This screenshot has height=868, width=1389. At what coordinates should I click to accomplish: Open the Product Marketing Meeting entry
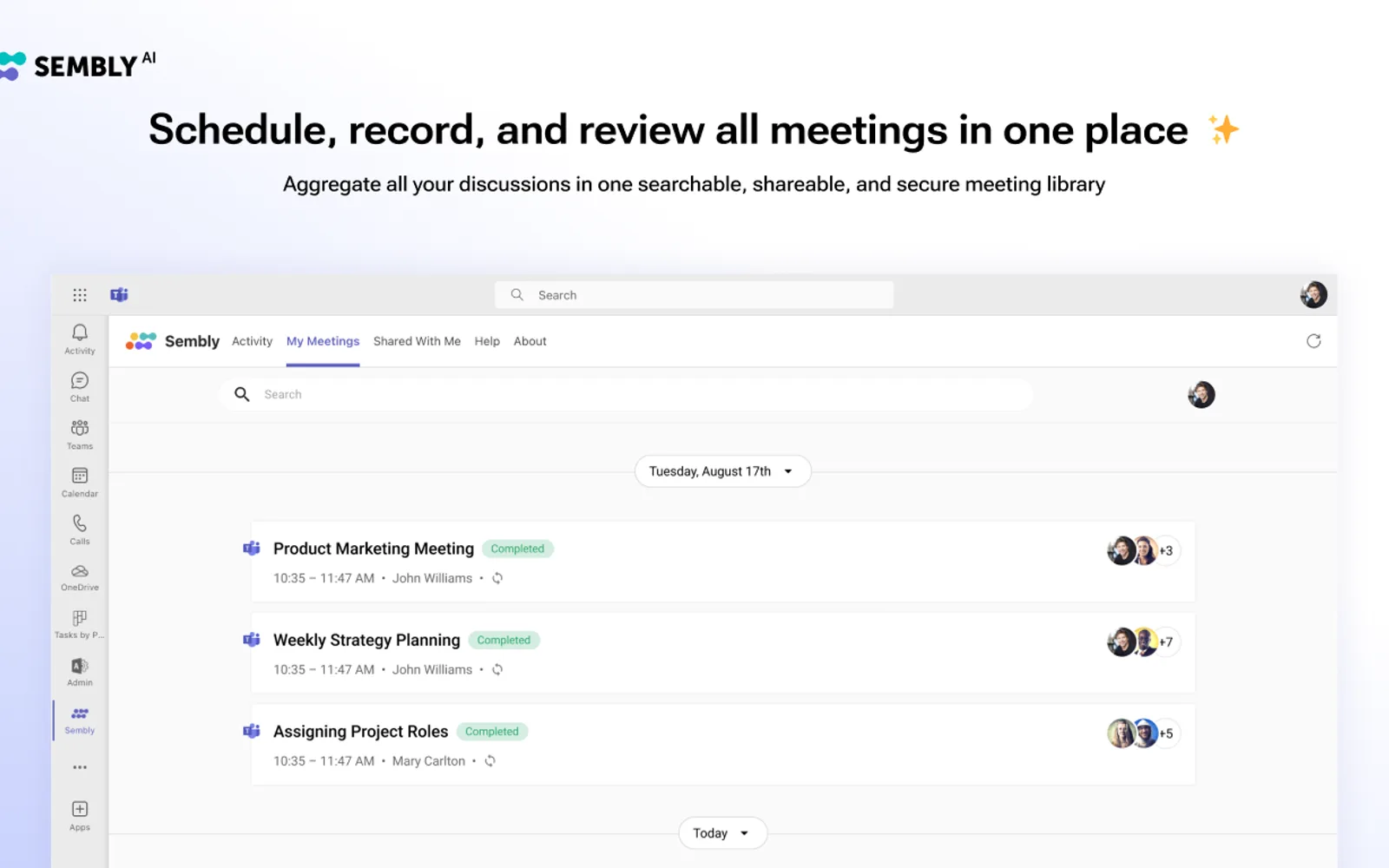[722, 562]
